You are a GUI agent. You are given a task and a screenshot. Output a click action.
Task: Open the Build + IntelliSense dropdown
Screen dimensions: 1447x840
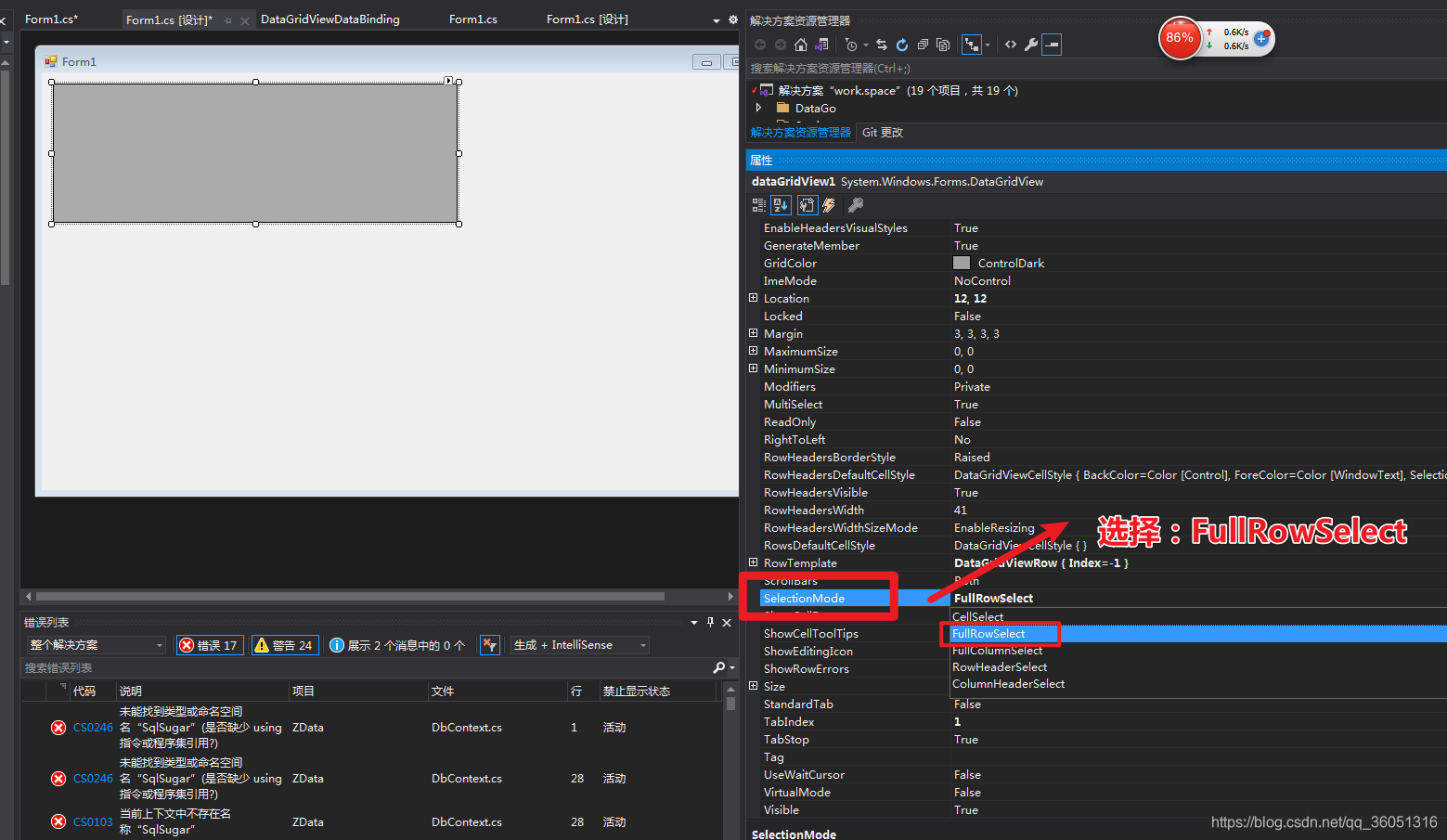tap(579, 645)
